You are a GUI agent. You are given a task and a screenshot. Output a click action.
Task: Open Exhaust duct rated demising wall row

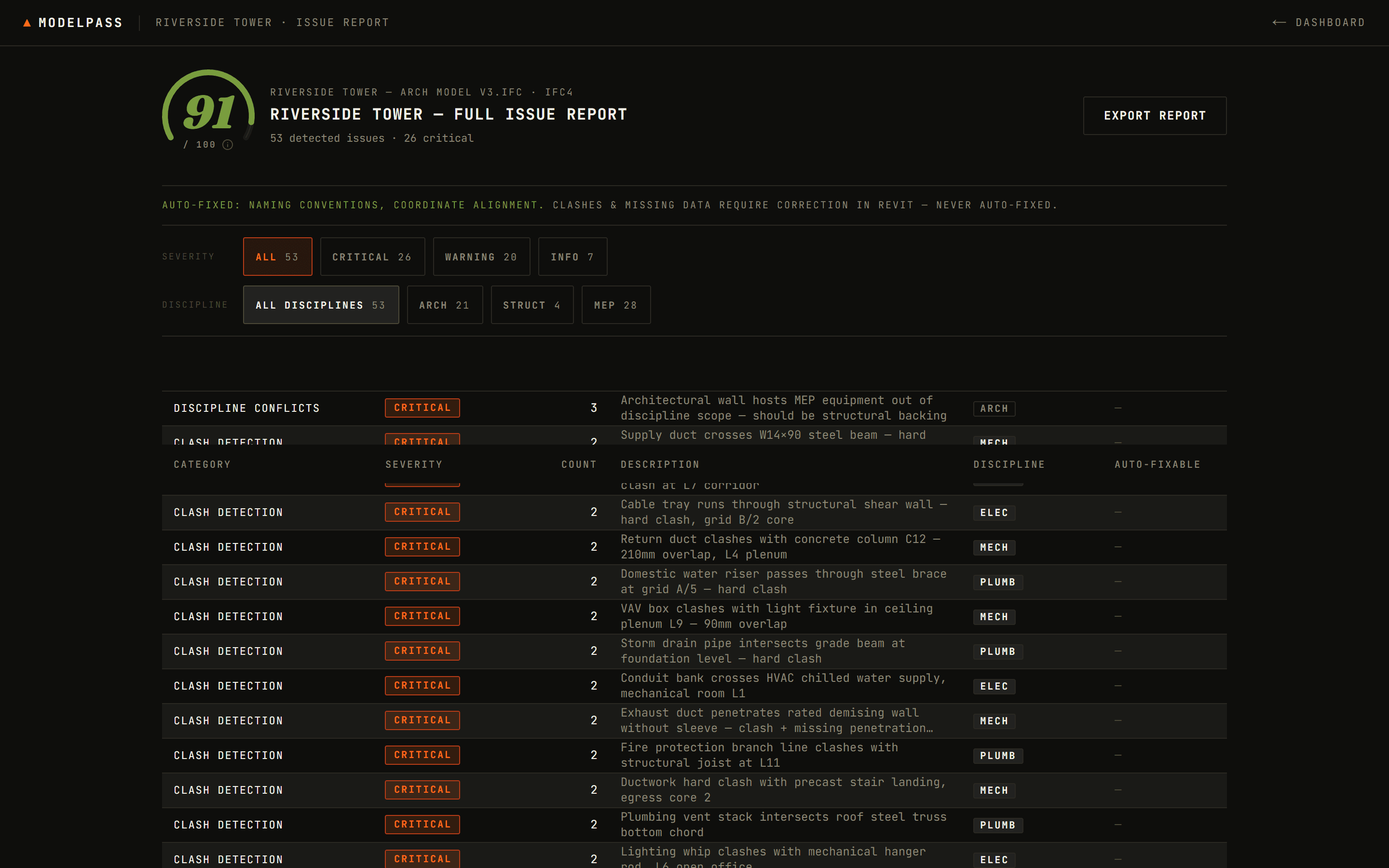click(x=694, y=720)
